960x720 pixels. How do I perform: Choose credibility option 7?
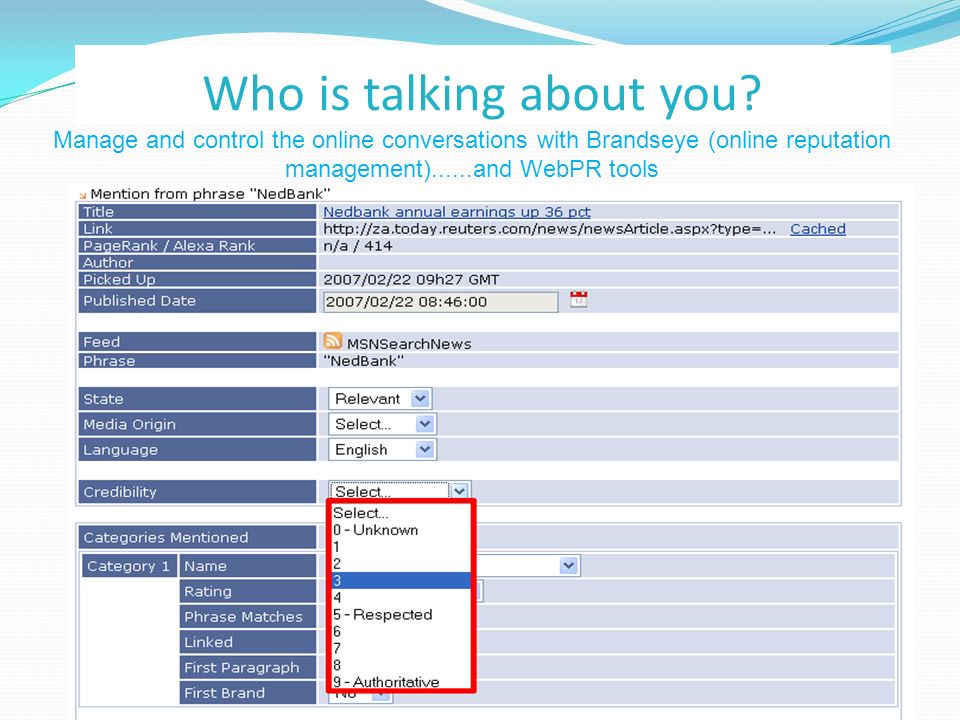coord(401,648)
